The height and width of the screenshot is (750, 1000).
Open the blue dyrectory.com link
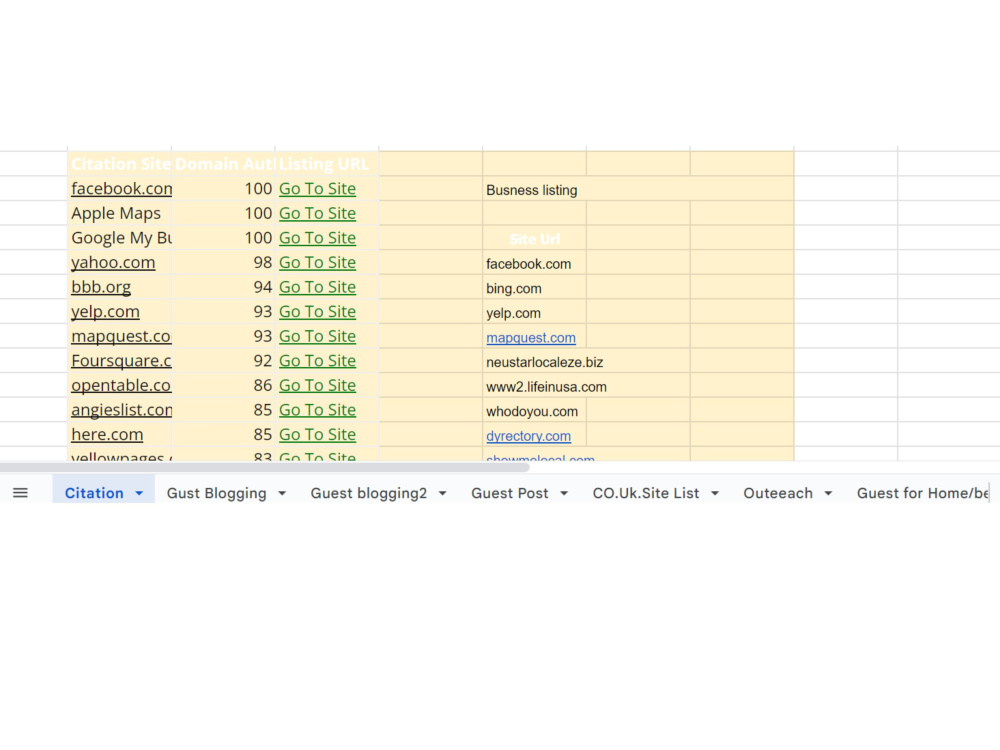click(528, 436)
